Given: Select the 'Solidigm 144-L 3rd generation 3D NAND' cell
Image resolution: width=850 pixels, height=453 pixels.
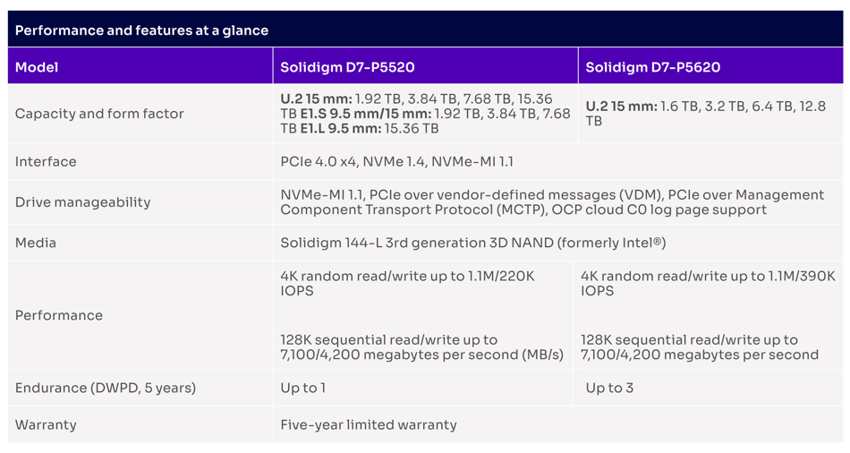Looking at the screenshot, I should pos(473,243).
